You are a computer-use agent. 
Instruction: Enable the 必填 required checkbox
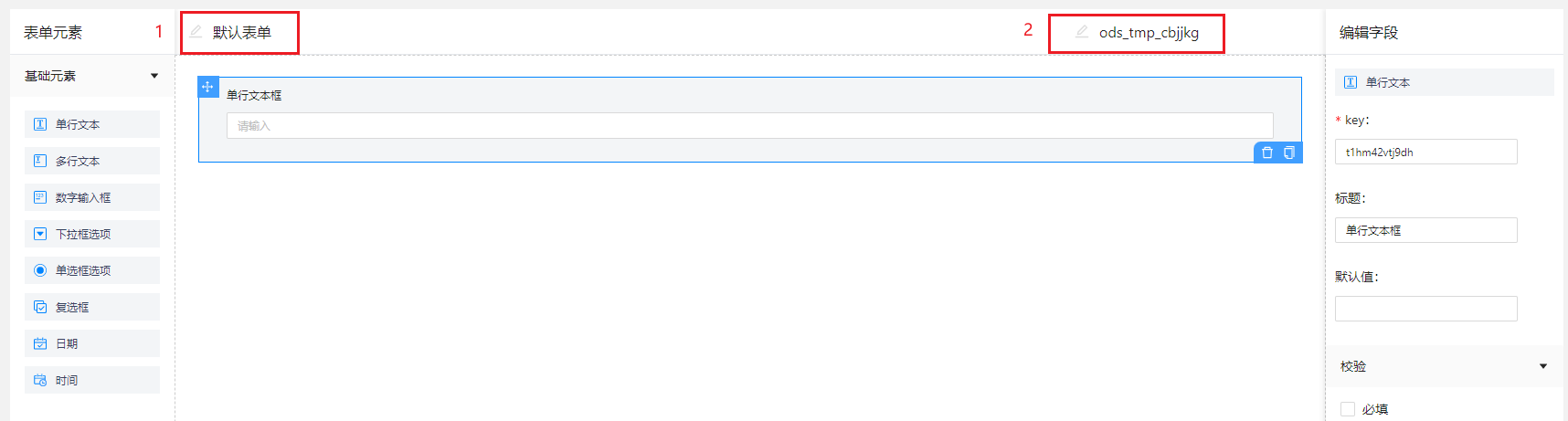click(x=1347, y=409)
